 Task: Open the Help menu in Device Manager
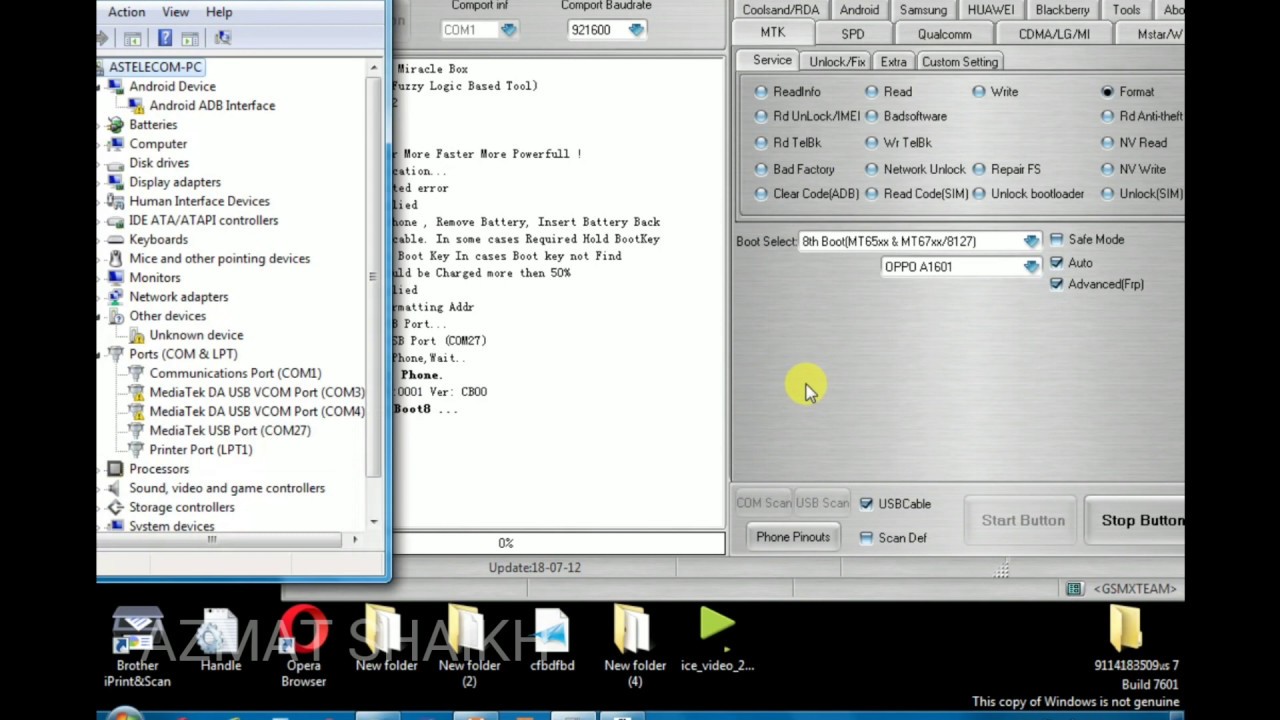point(219,12)
